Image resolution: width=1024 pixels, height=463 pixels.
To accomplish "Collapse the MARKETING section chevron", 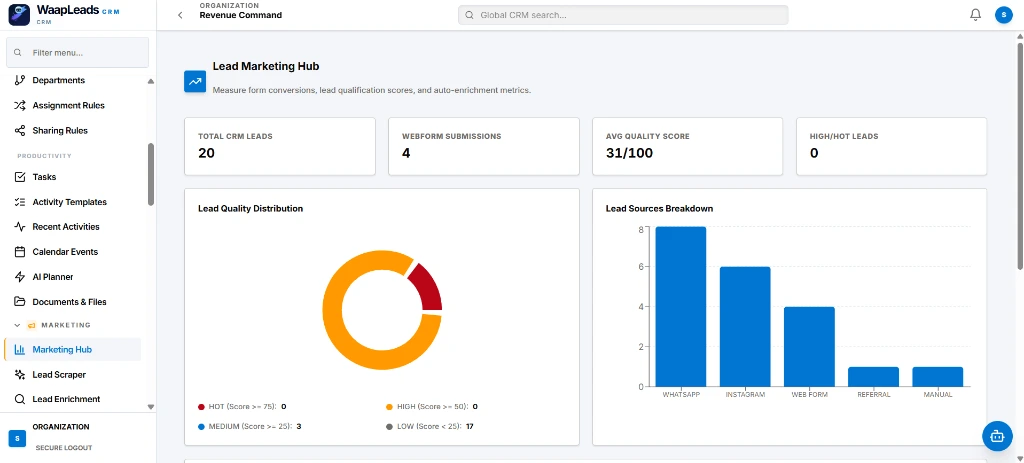I will (x=18, y=325).
